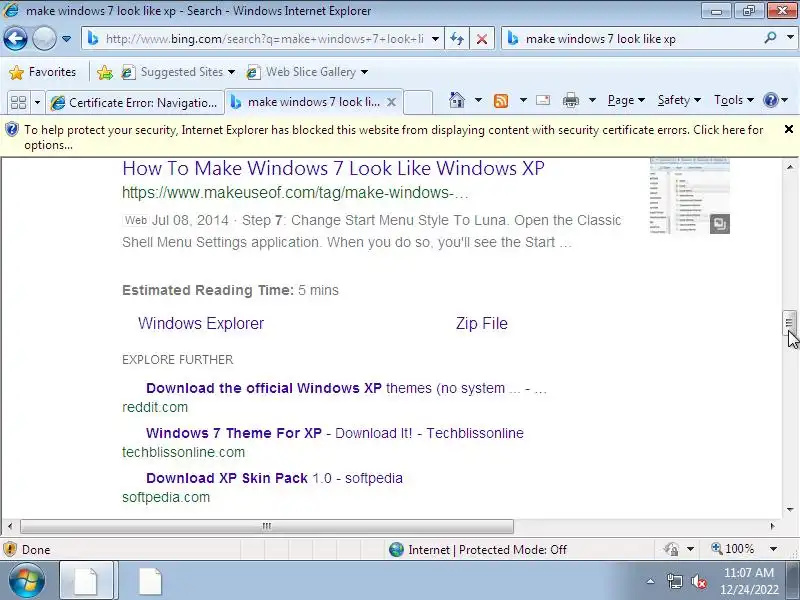Image resolution: width=800 pixels, height=600 pixels.
Task: Click the Home icon in command bar
Action: [x=457, y=100]
